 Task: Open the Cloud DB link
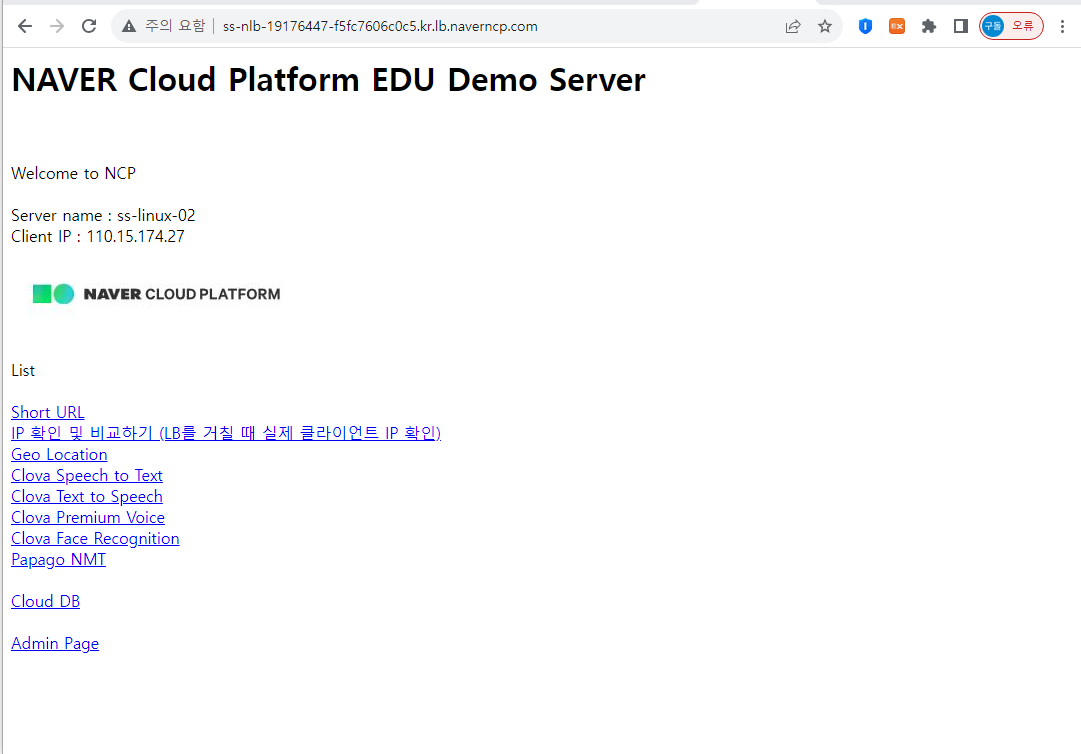tap(46, 602)
